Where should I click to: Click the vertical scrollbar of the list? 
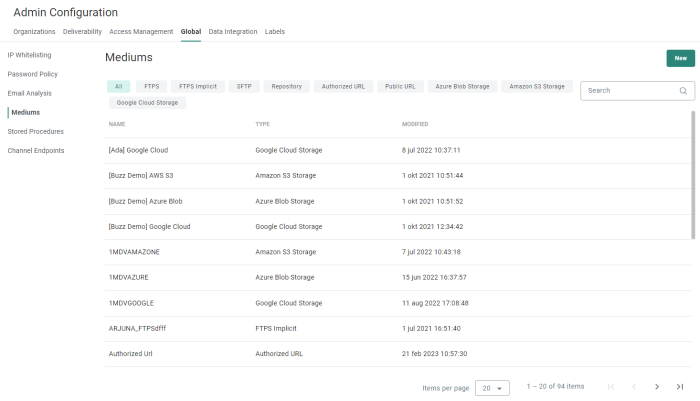(x=693, y=175)
